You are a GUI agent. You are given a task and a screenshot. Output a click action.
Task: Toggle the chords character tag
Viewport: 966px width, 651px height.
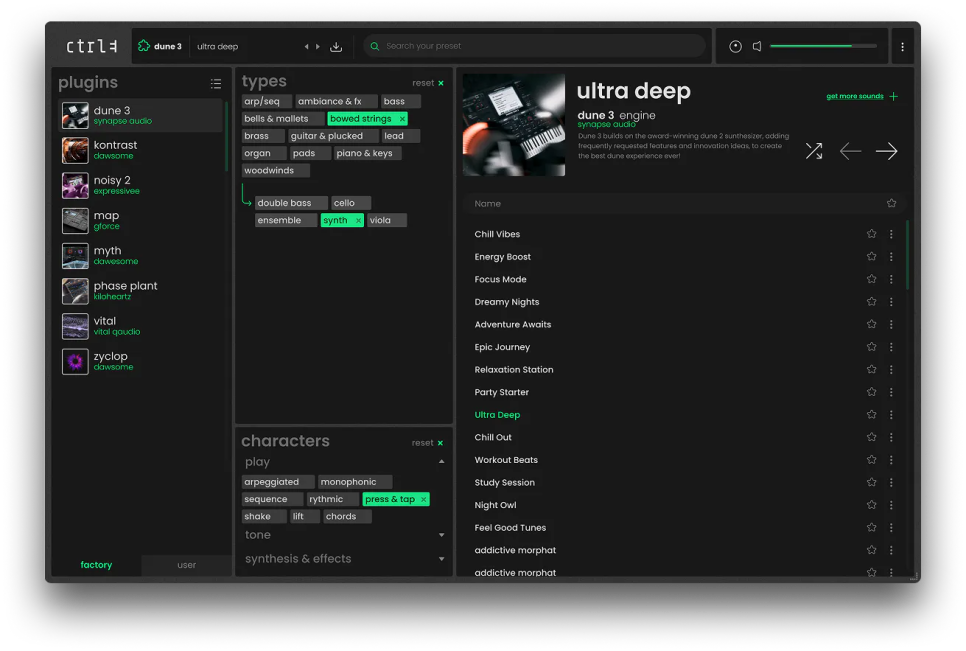coord(347,517)
